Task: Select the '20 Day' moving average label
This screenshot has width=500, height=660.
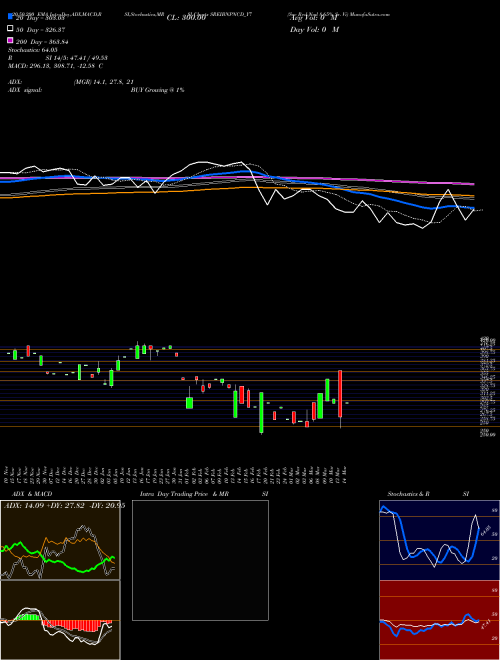Action: tap(42, 18)
